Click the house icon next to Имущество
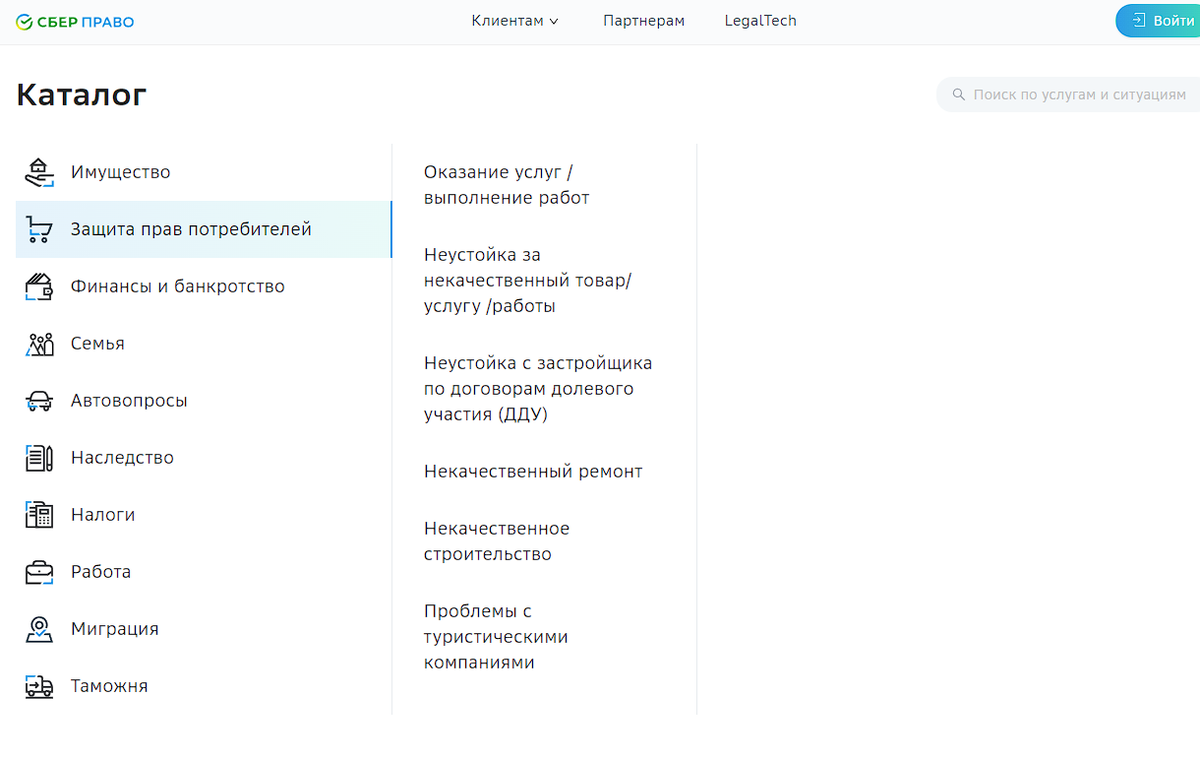Screen dimensions: 1200x760 (x=39, y=172)
